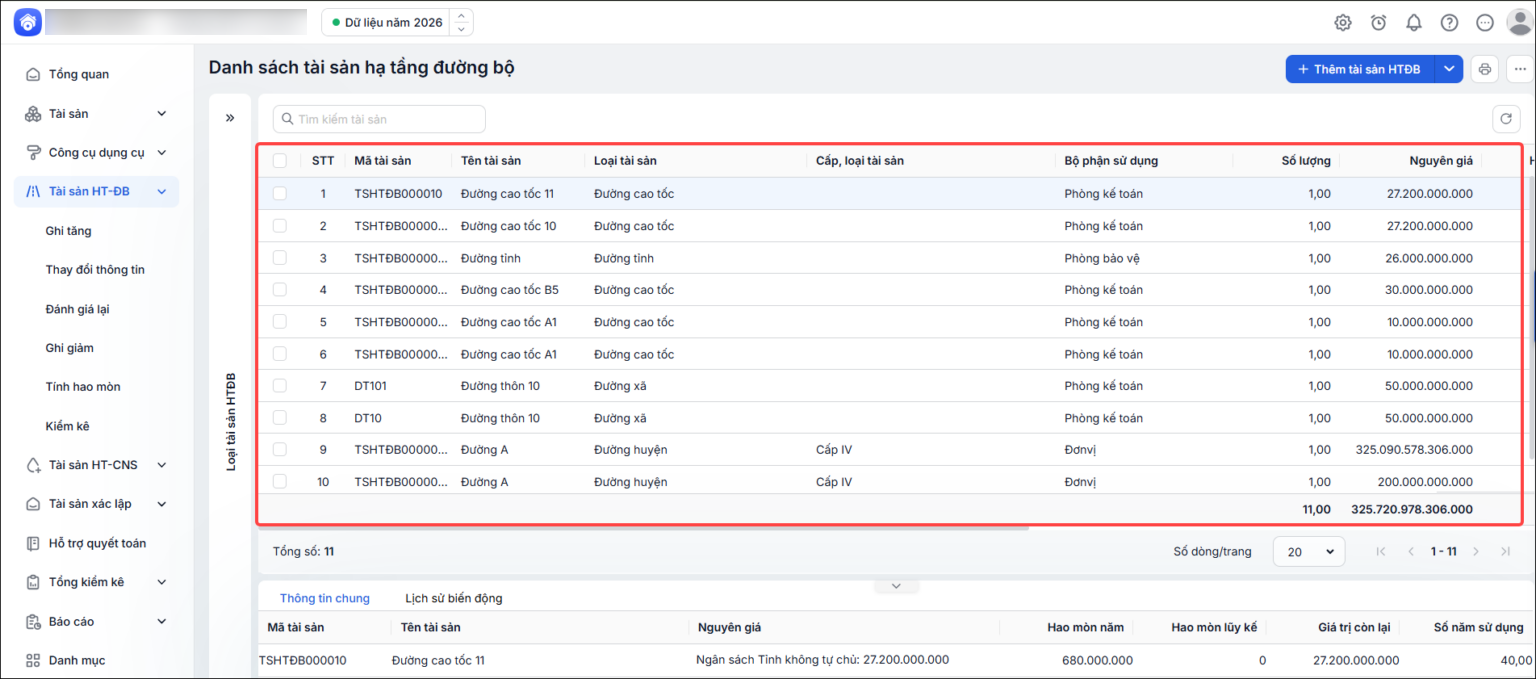
Task: Switch to the Lịch sử biến động tab
Action: (454, 598)
